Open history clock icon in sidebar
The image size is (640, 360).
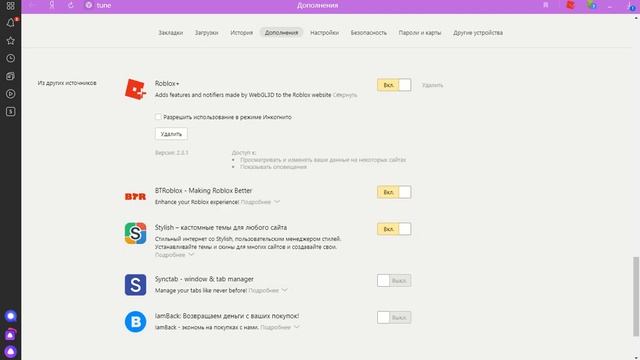[x=11, y=58]
